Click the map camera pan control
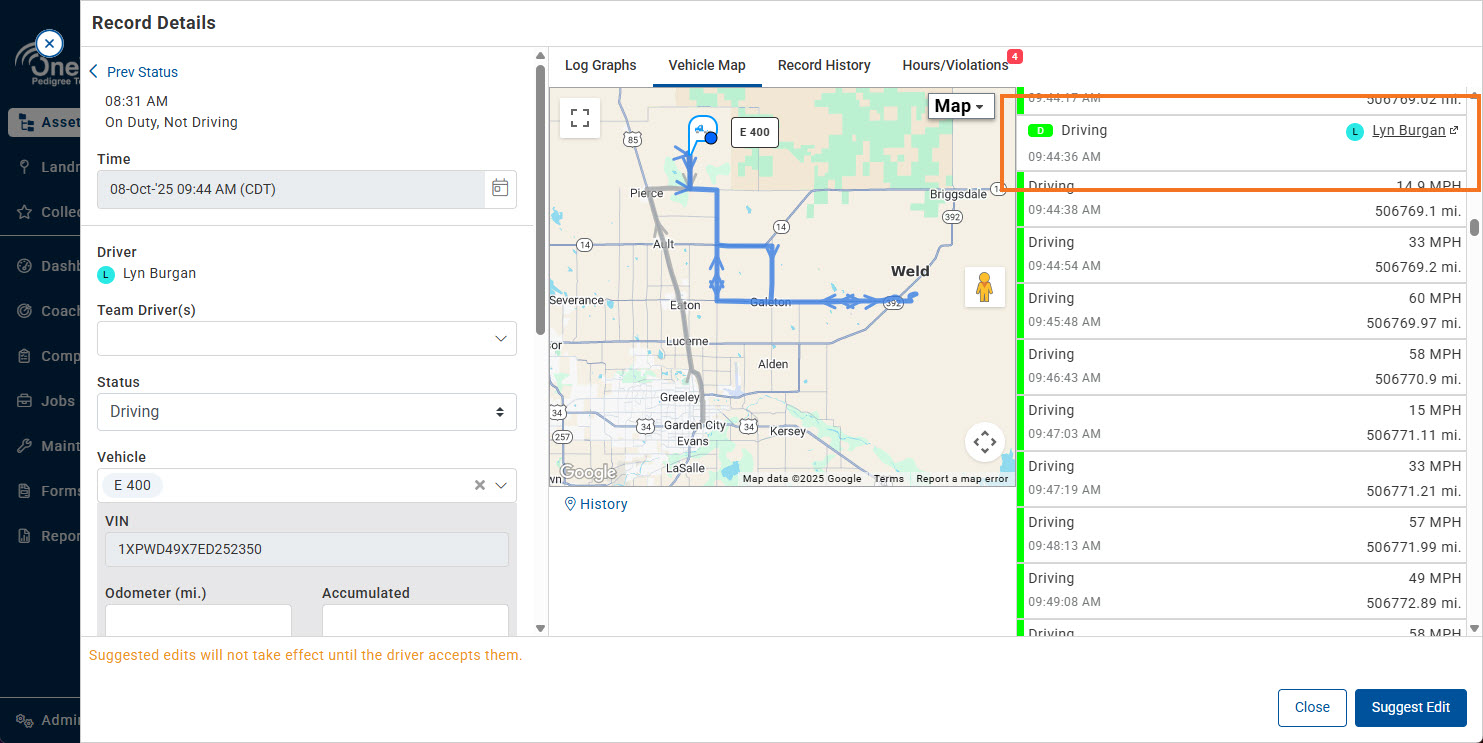 (984, 441)
